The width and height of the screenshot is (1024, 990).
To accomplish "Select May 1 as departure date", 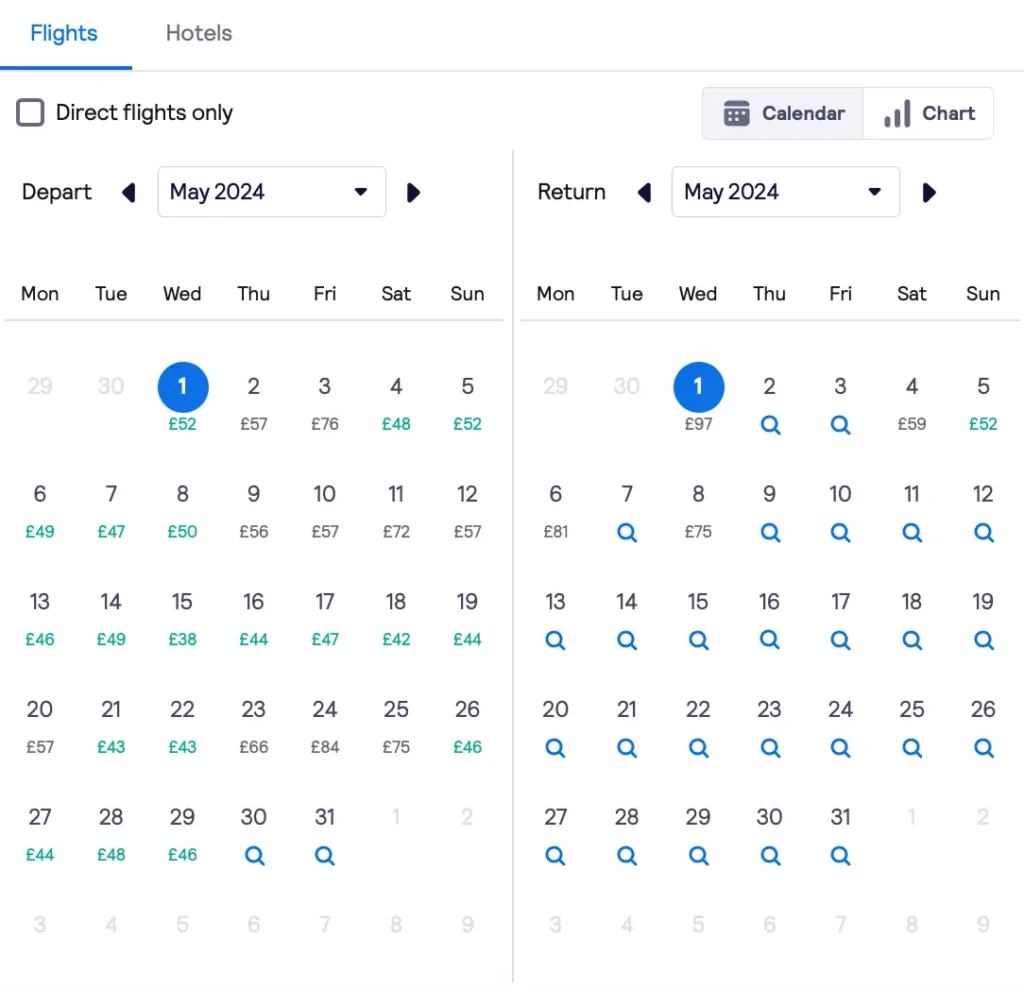I will coord(183,386).
